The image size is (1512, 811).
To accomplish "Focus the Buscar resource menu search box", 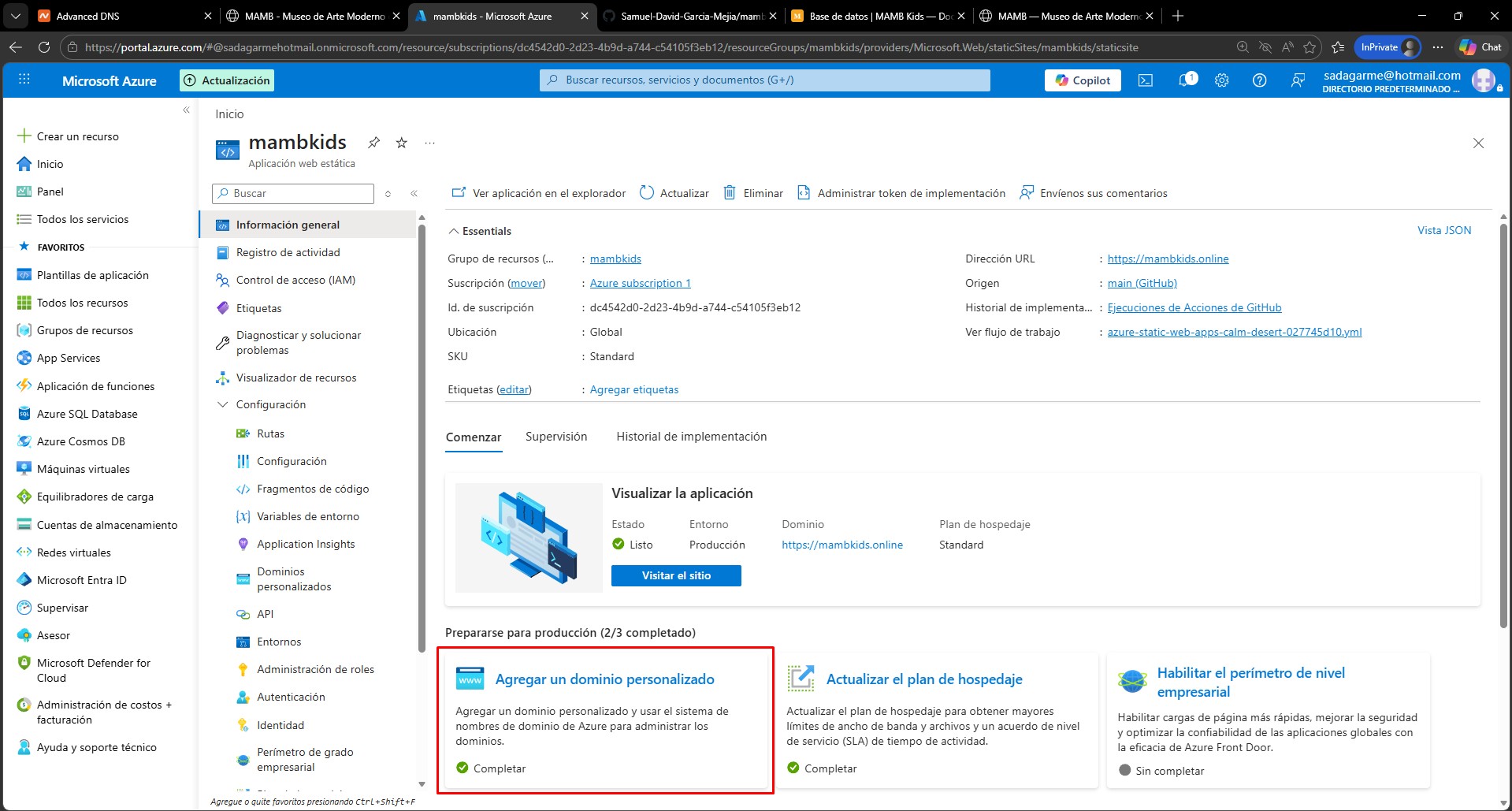I will coord(293,193).
